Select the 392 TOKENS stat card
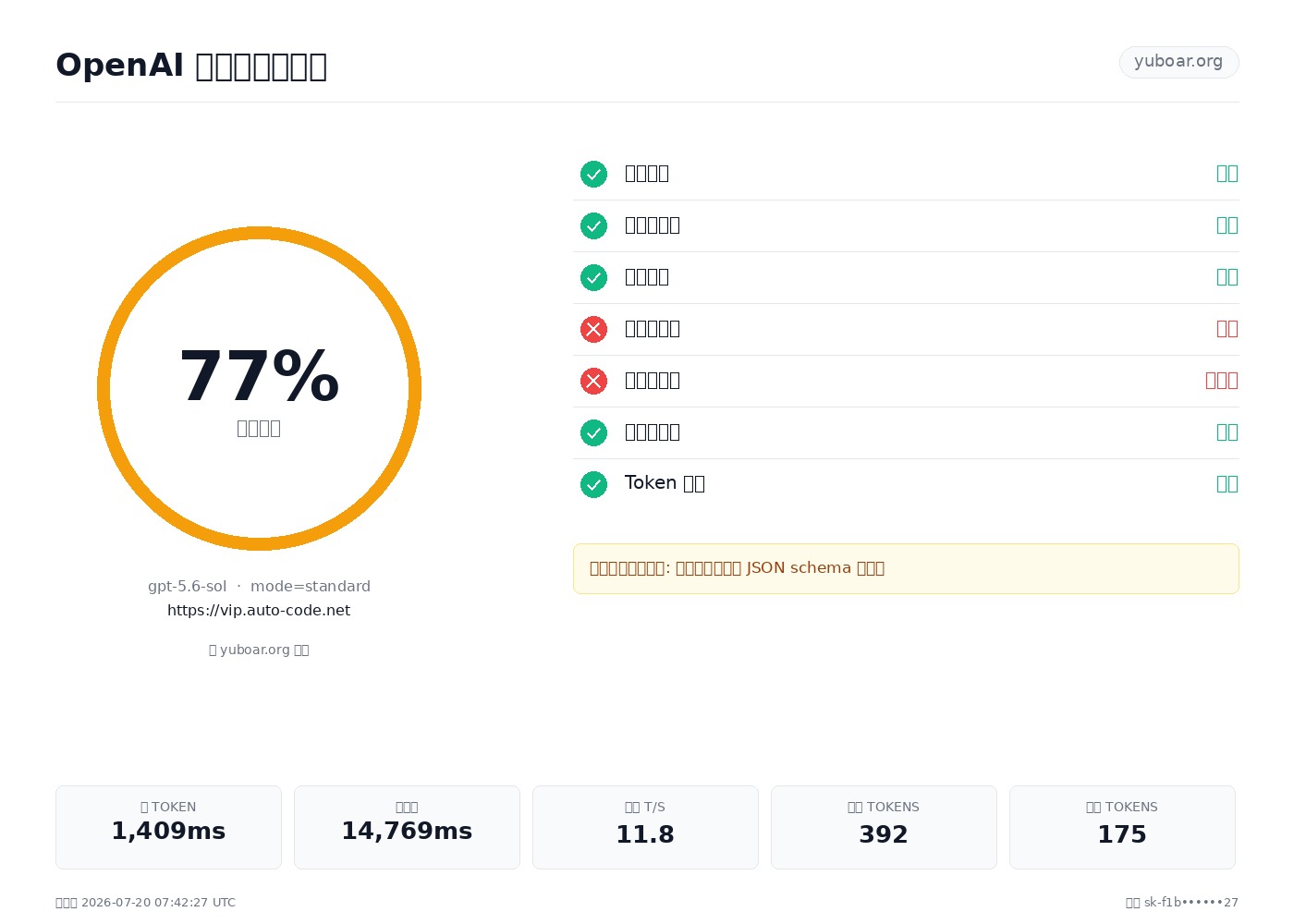The height and width of the screenshot is (924, 1294). pos(884,827)
